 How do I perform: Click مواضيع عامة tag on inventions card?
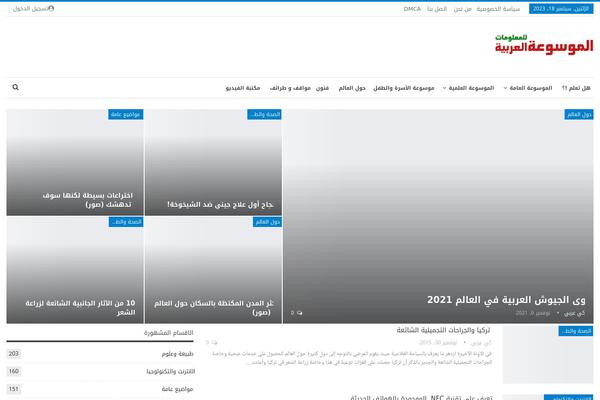[126, 114]
